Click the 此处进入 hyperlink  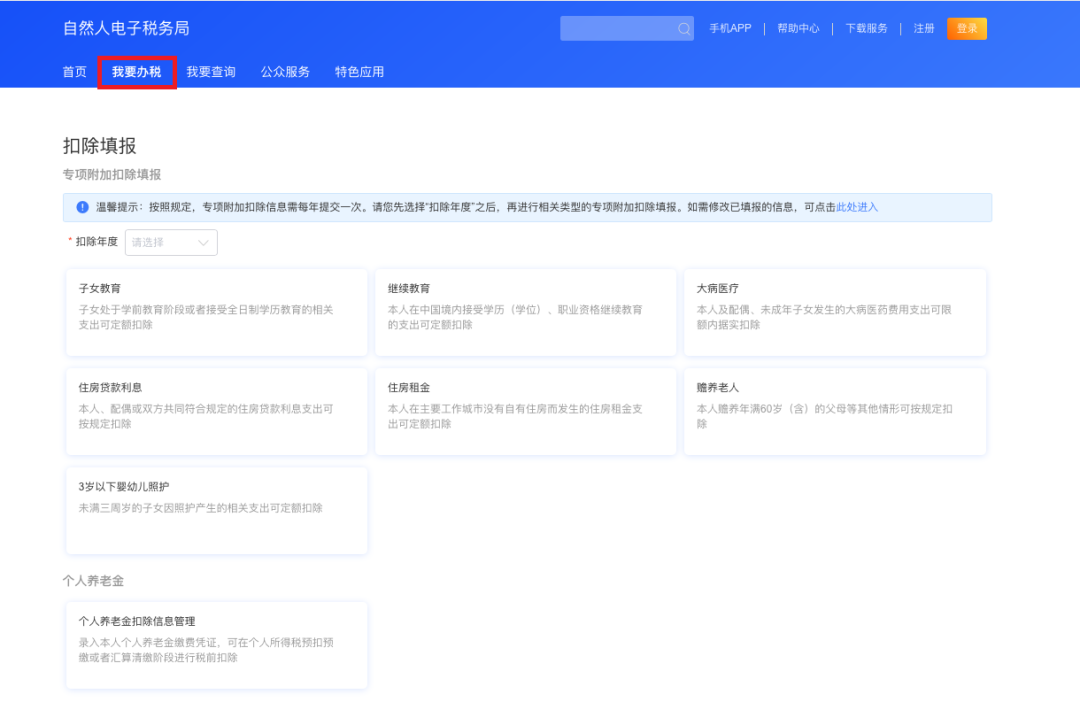pyautogui.click(x=857, y=207)
